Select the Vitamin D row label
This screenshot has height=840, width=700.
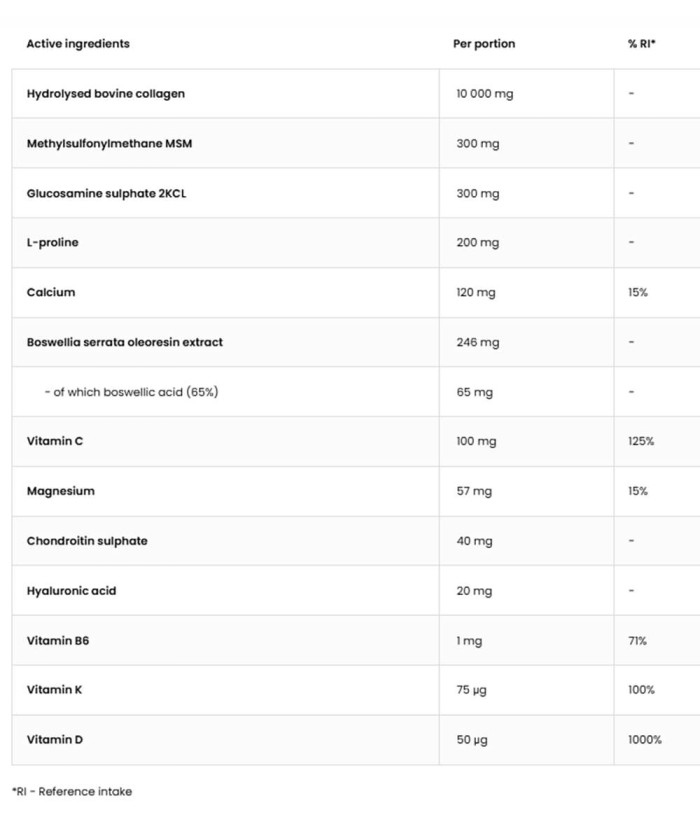pos(55,740)
